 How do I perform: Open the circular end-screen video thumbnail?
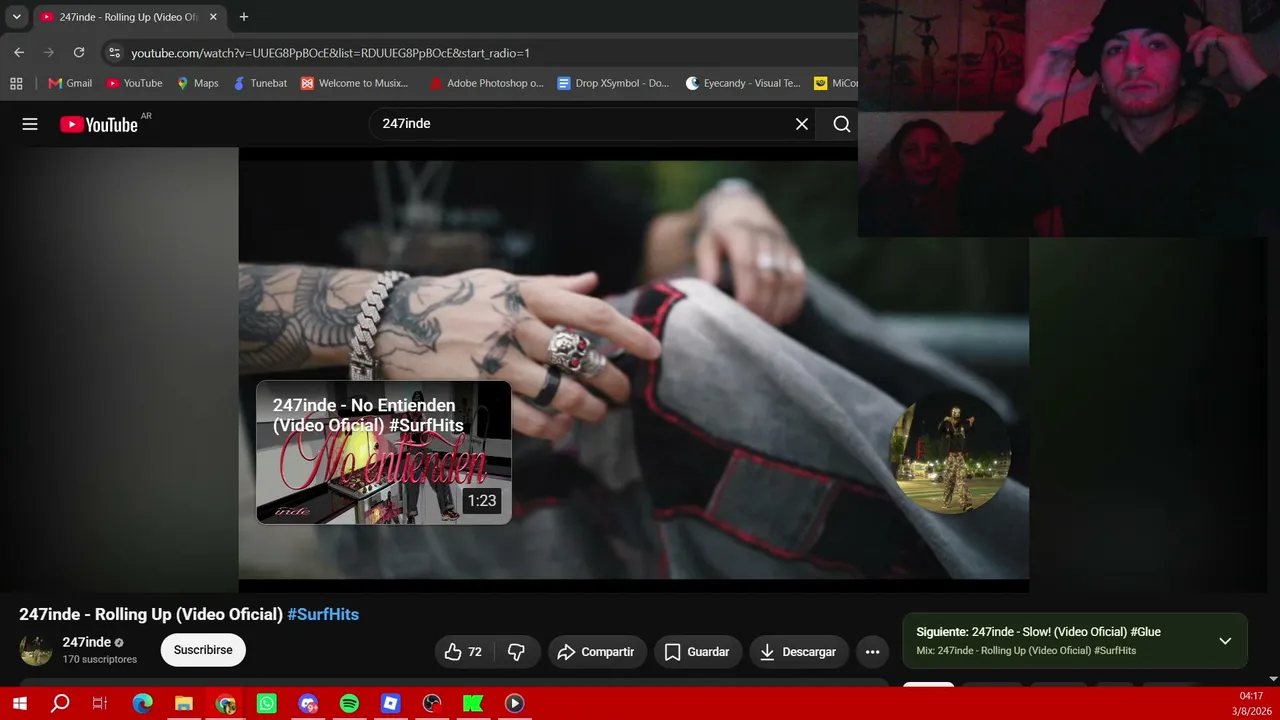pos(951,453)
